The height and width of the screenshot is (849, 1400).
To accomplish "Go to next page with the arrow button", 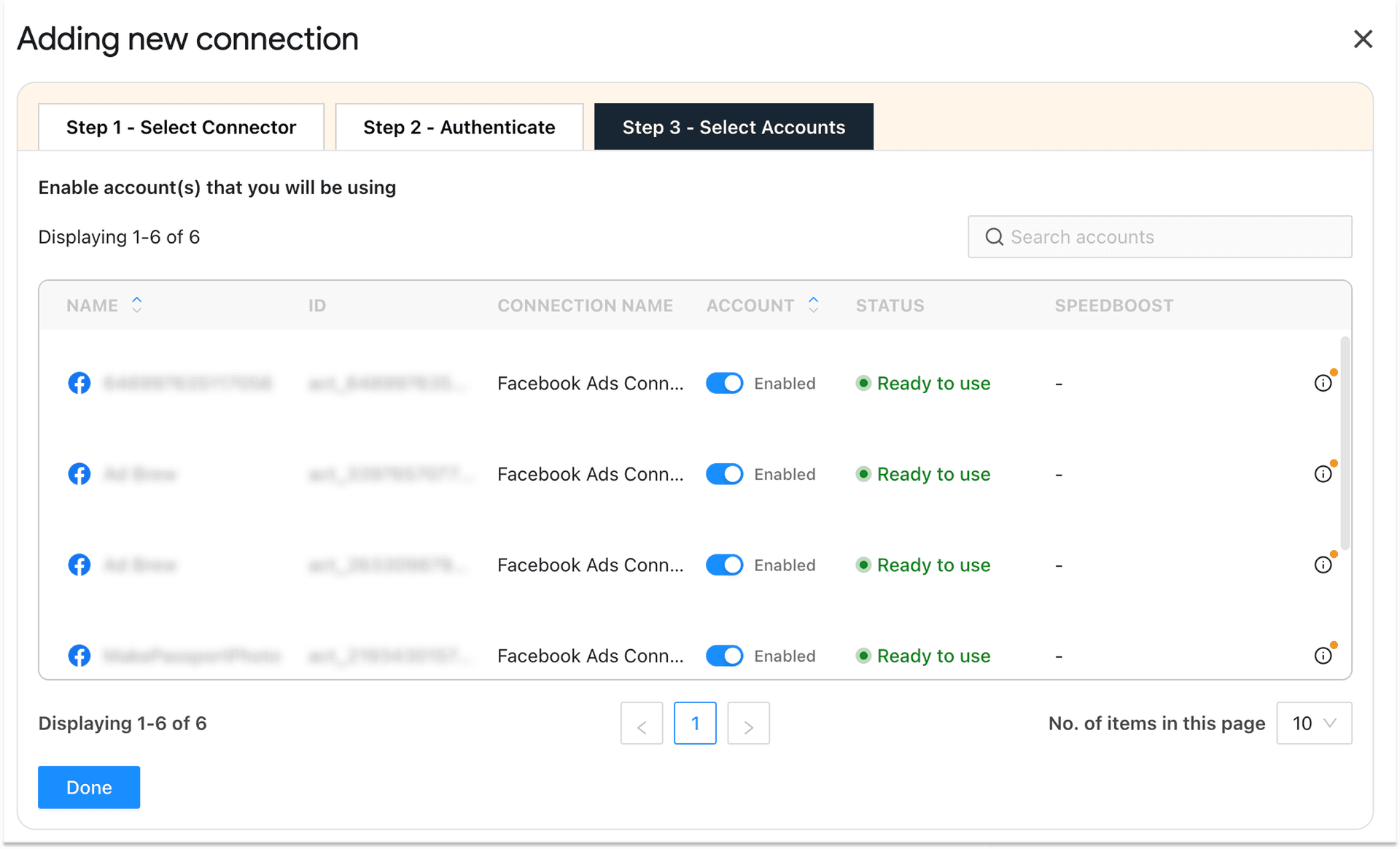I will (x=748, y=723).
